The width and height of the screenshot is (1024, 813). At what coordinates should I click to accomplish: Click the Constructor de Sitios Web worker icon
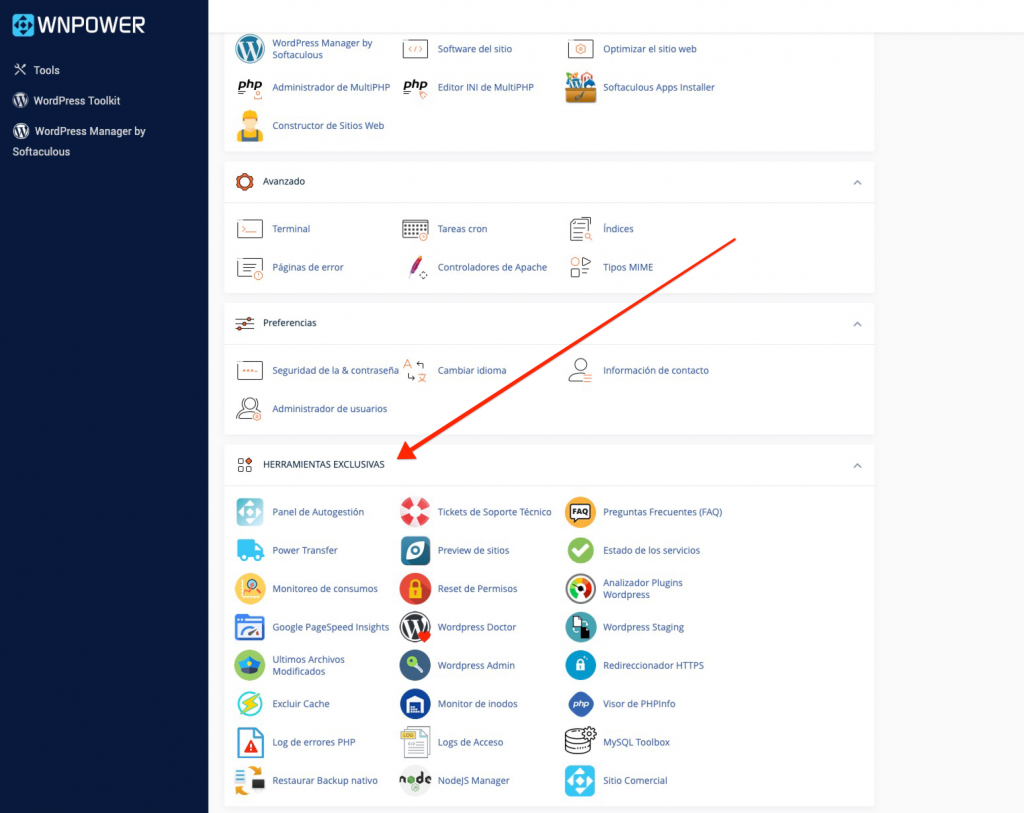click(x=249, y=126)
